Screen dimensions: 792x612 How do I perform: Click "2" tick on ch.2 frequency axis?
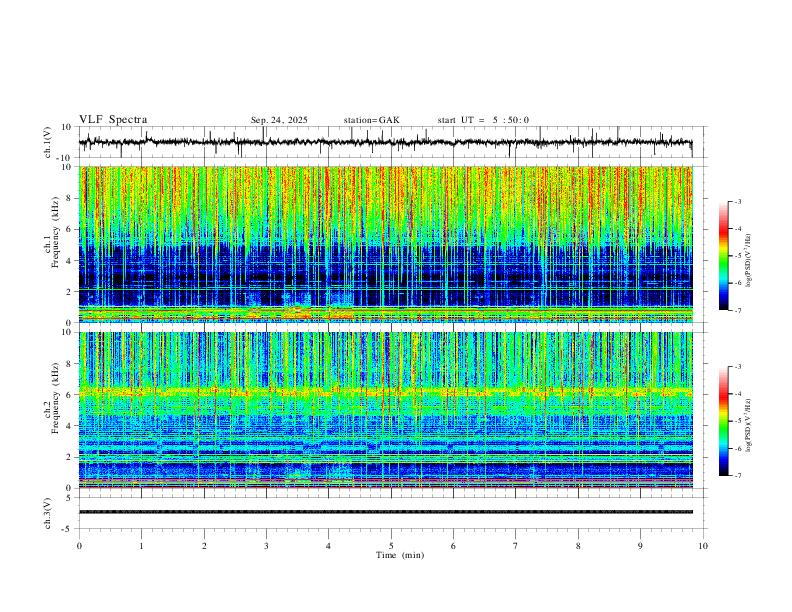(69, 457)
